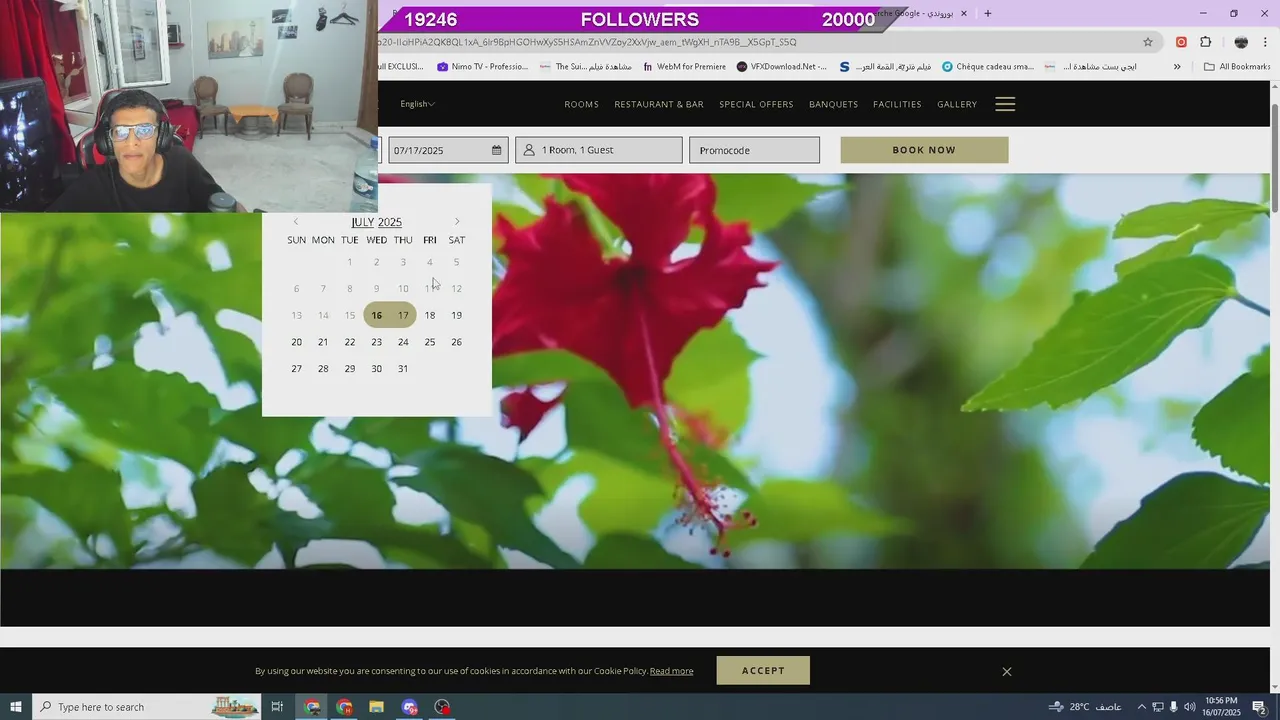Image resolution: width=1280 pixels, height=720 pixels.
Task: Open the Chrome extensions puzzle icon
Action: tap(1205, 42)
